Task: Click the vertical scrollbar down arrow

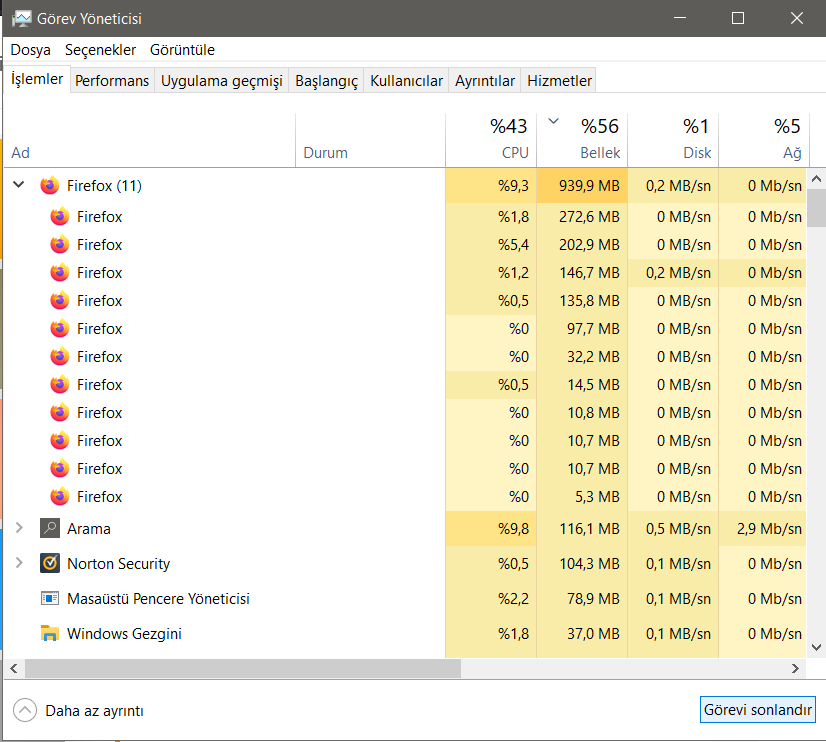Action: point(816,647)
